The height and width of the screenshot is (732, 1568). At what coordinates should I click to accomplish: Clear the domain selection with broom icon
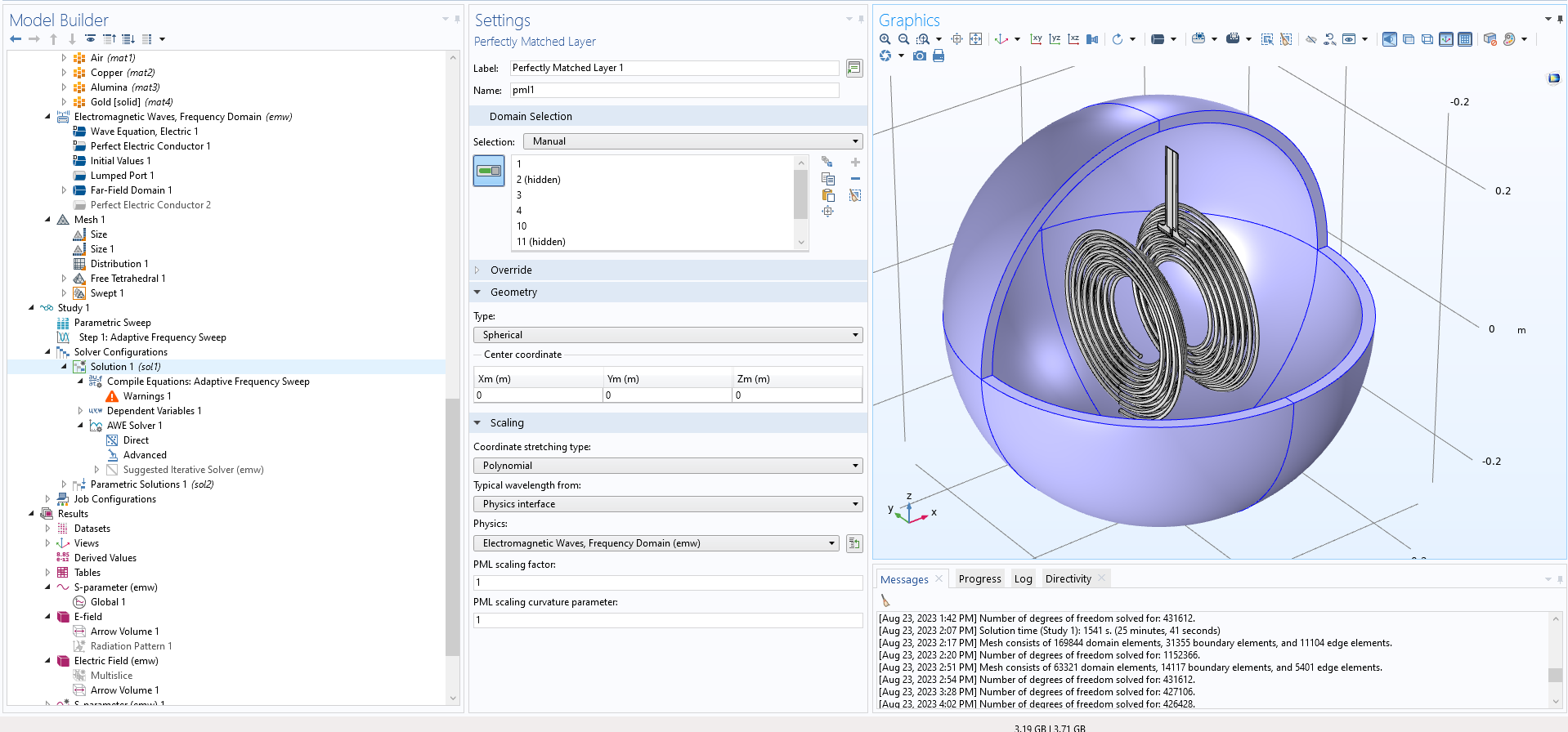[x=854, y=195]
